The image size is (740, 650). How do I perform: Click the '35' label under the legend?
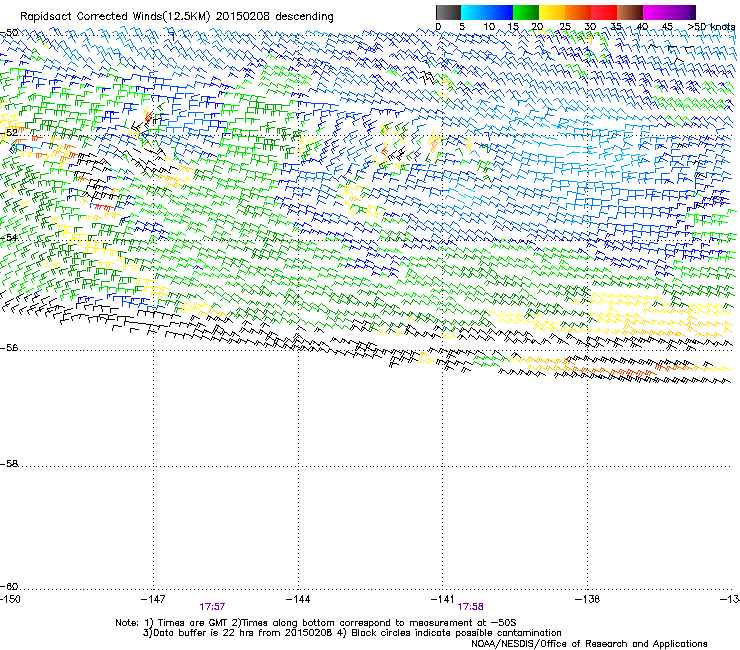616,27
